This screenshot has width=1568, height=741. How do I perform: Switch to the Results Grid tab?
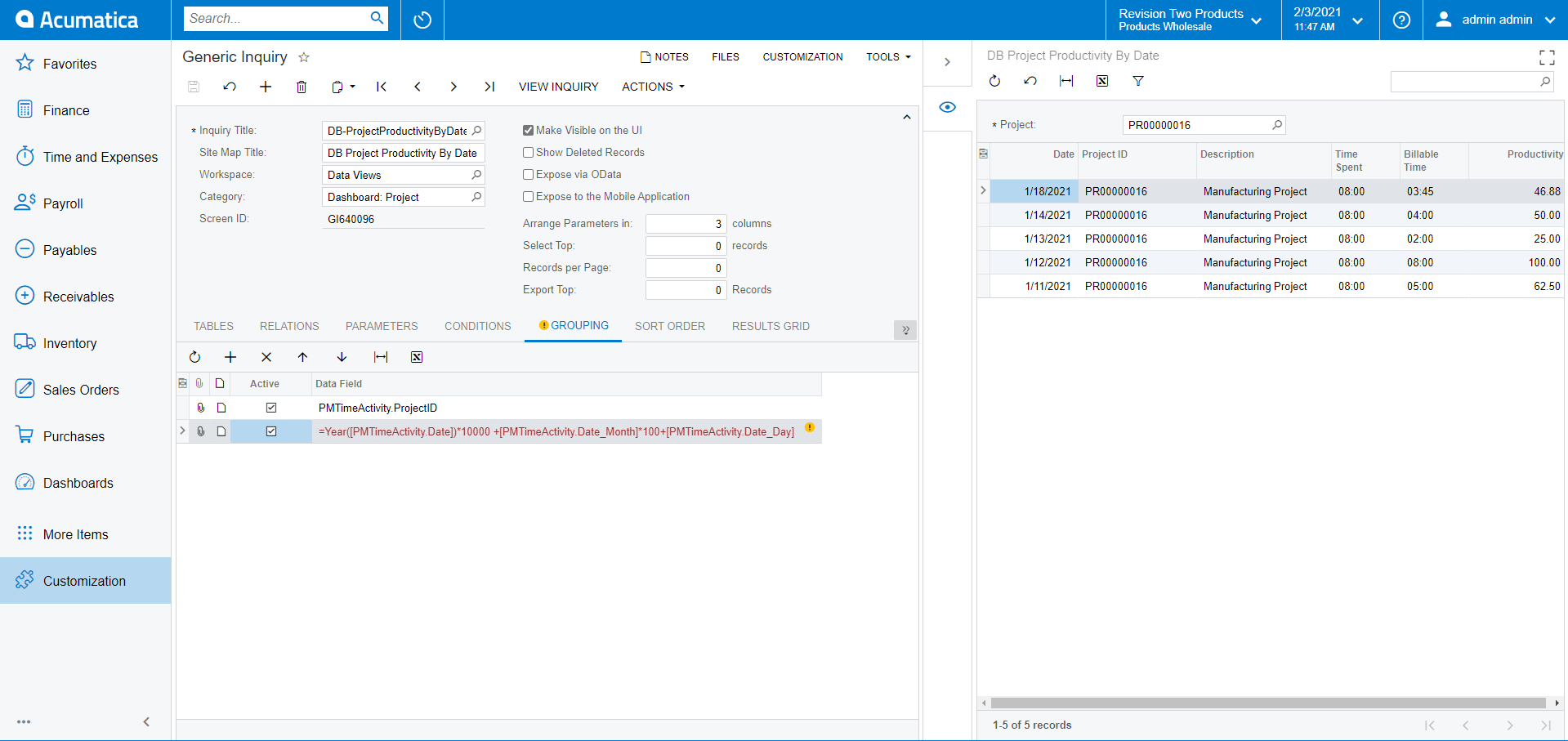(771, 326)
